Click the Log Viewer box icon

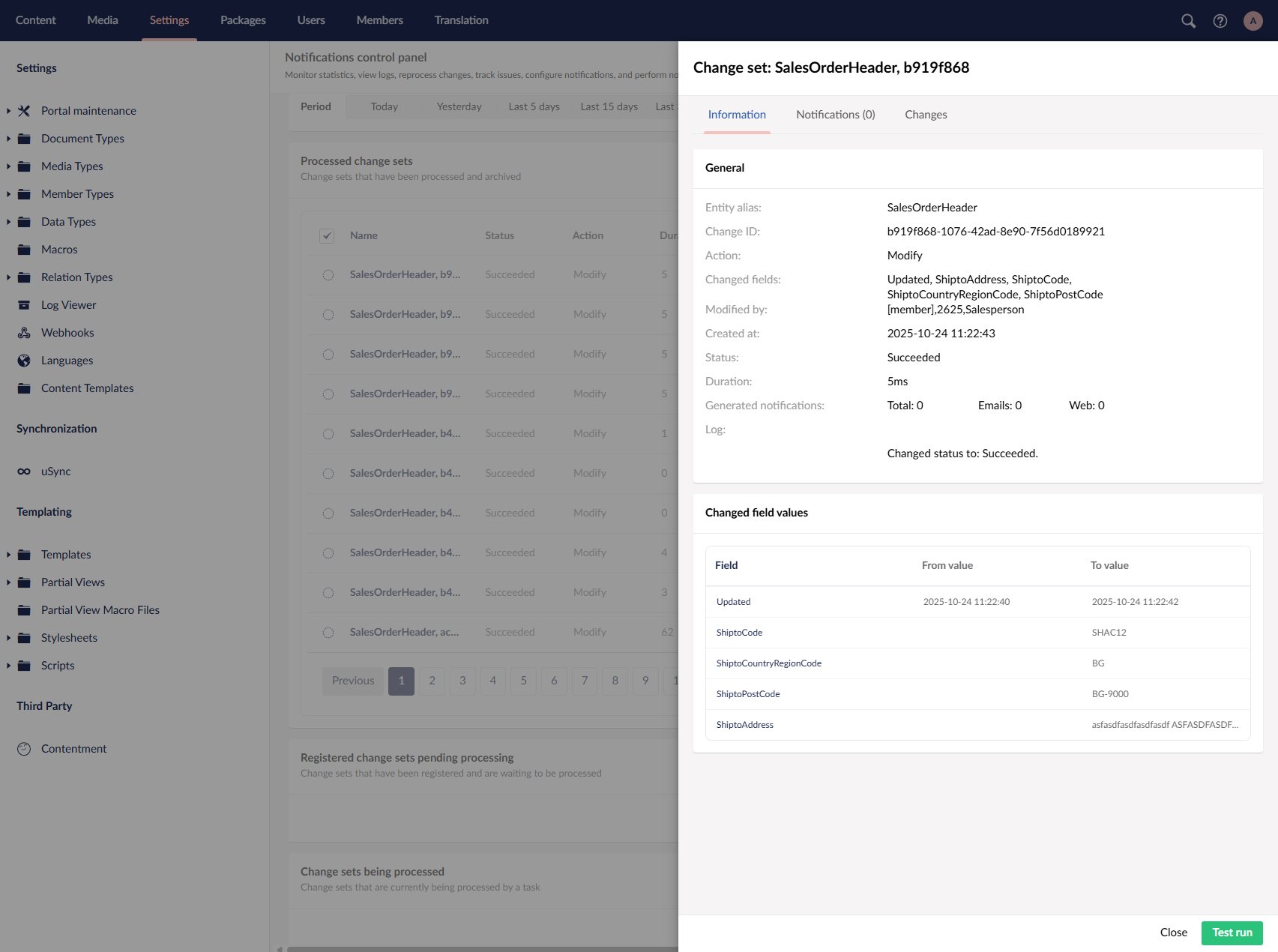24,305
